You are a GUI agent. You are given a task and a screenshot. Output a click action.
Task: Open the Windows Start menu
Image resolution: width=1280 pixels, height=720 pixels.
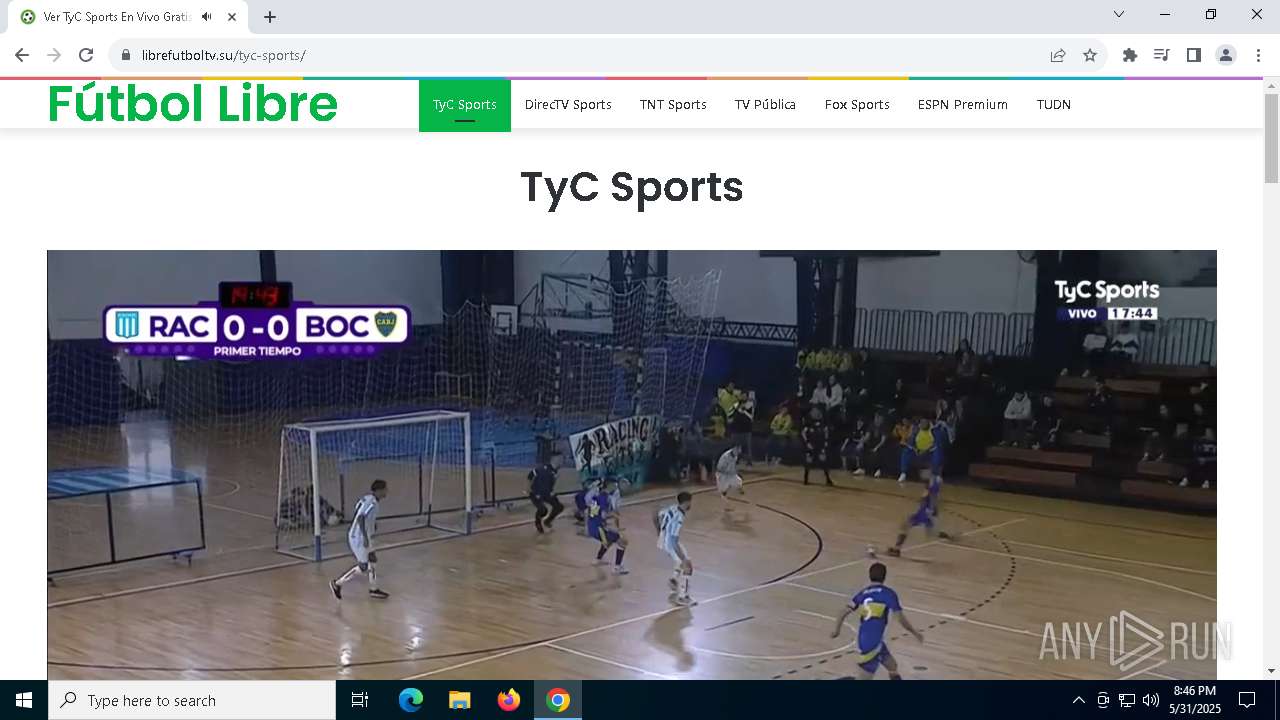[24, 700]
